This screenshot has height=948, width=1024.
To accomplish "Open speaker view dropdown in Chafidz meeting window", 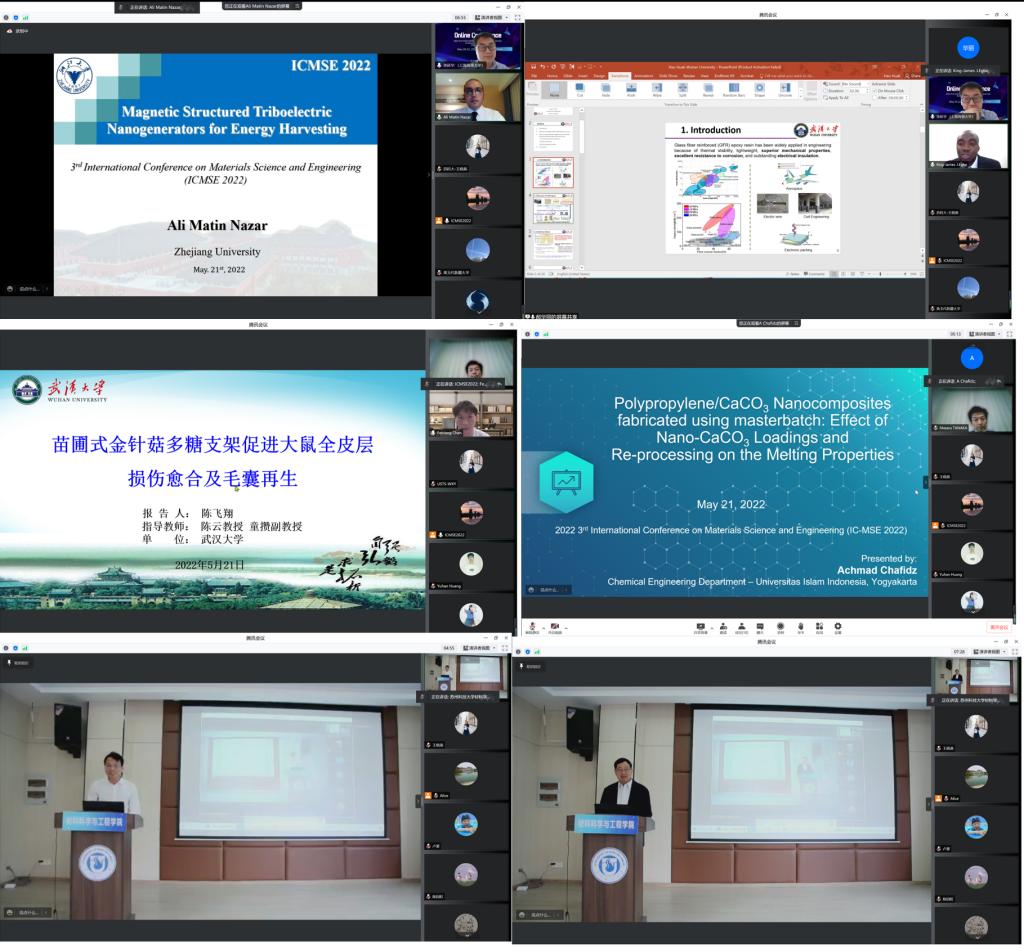I will [985, 334].
